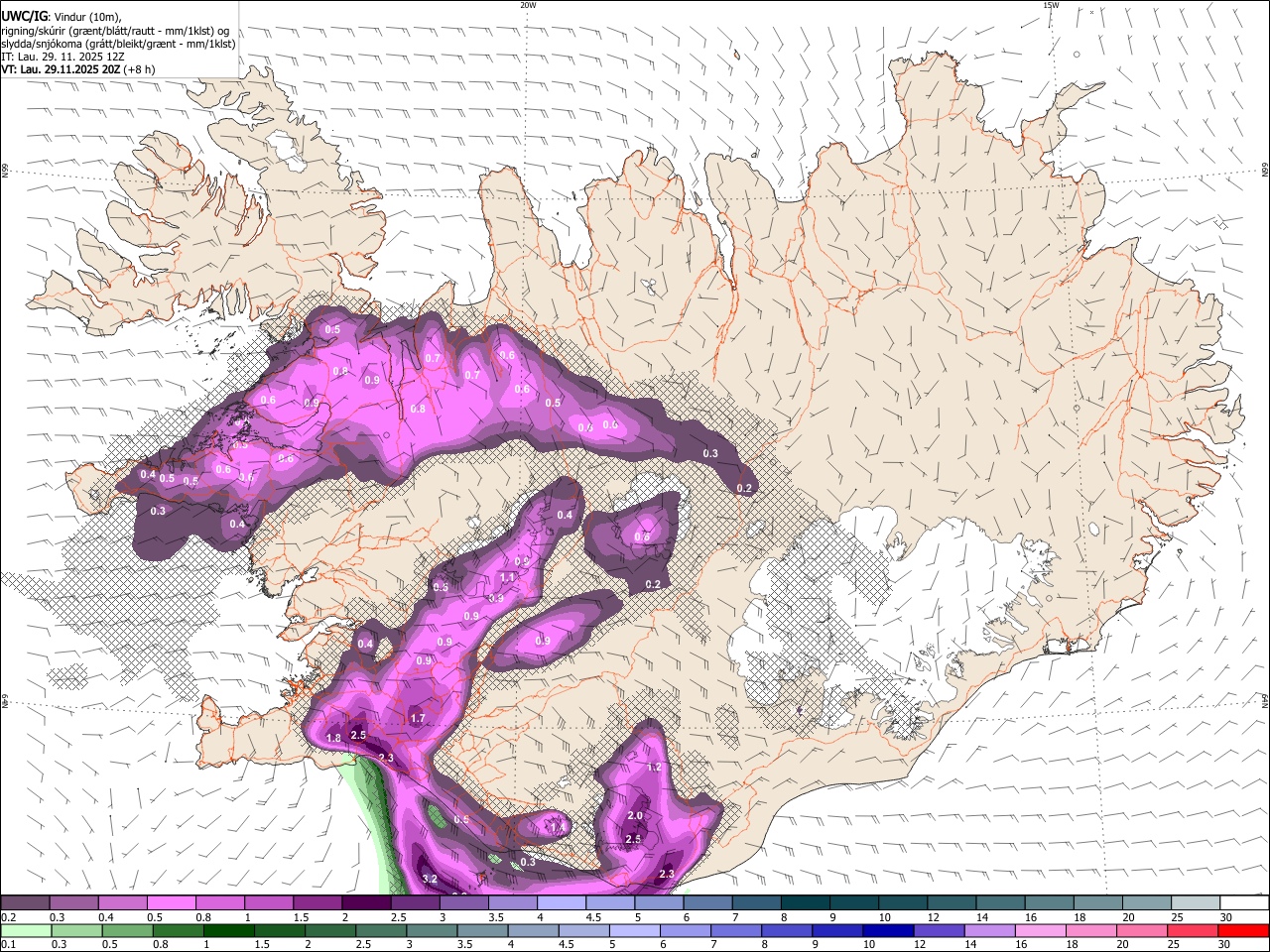Click the upper legend tick label '10'

pos(884,917)
